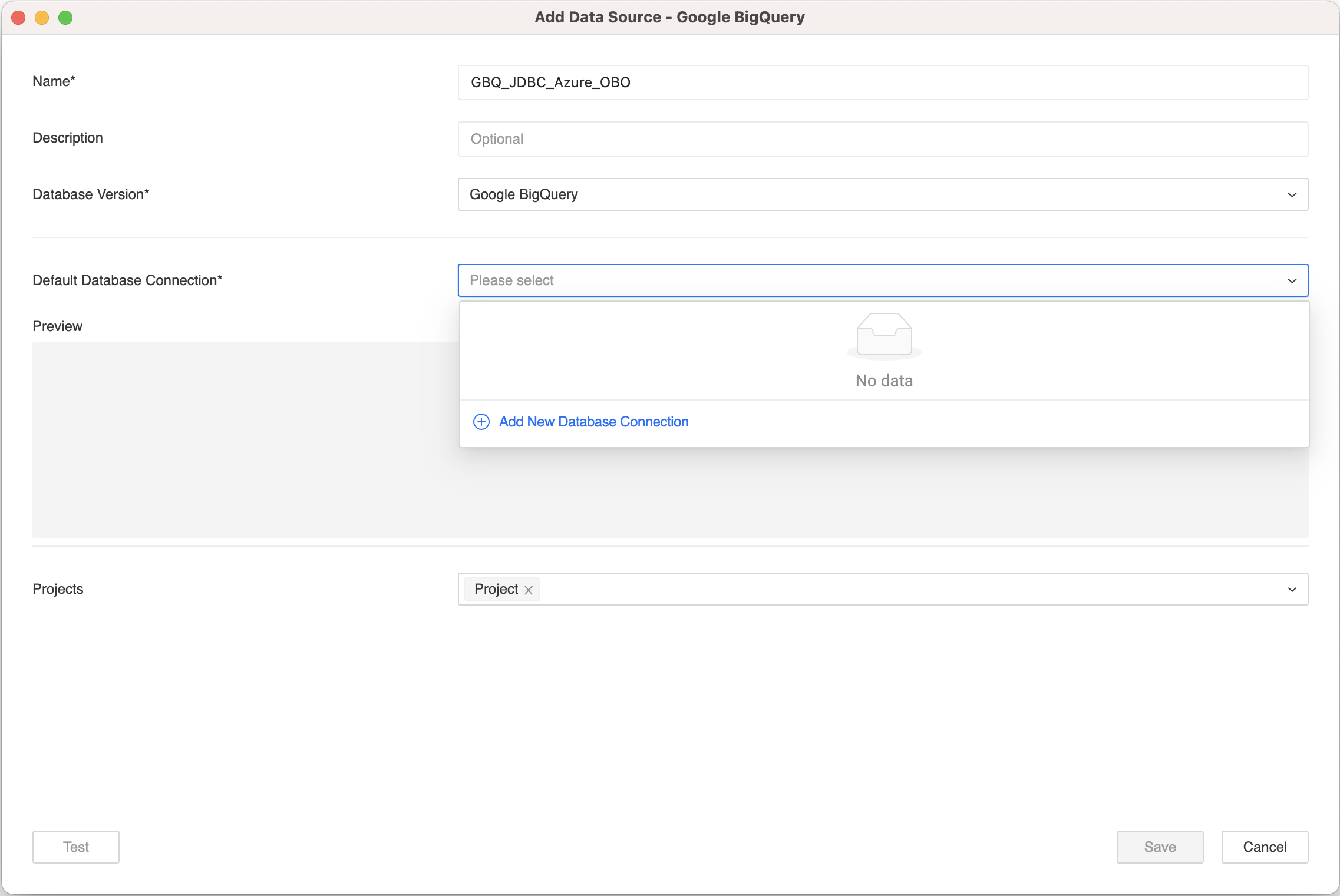Click into the Description optional field
Image resolution: width=1340 pixels, height=896 pixels.
coord(882,139)
